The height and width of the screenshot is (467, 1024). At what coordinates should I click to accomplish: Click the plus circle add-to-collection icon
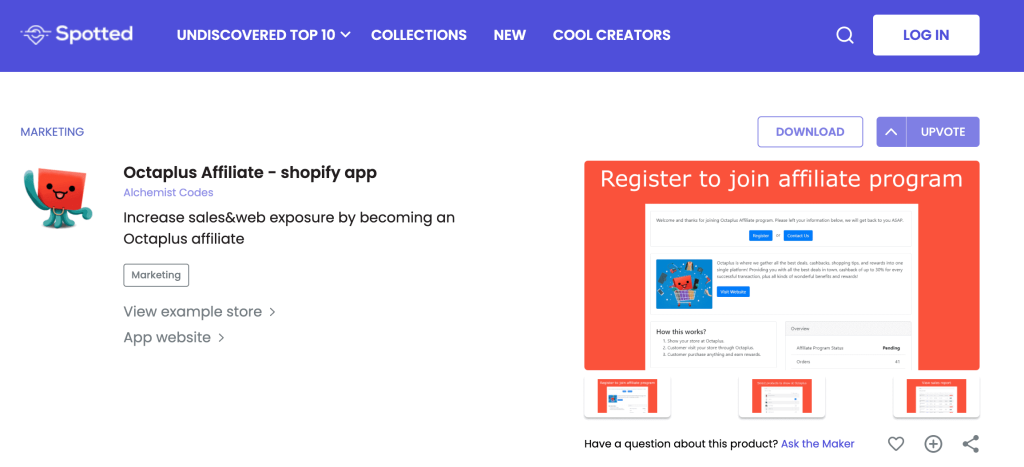click(x=933, y=444)
